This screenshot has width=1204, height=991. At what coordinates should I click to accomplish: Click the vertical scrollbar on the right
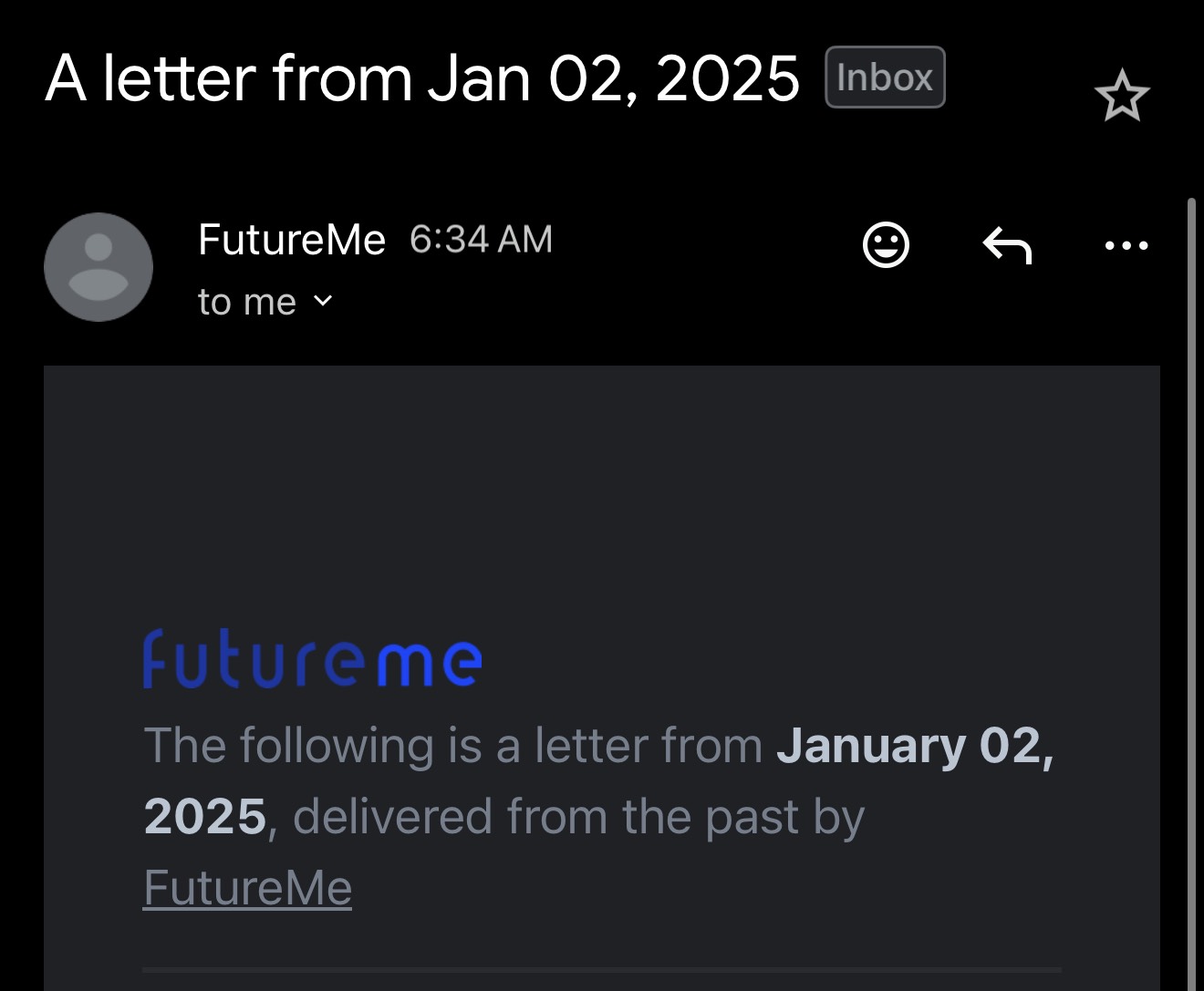point(1191,547)
